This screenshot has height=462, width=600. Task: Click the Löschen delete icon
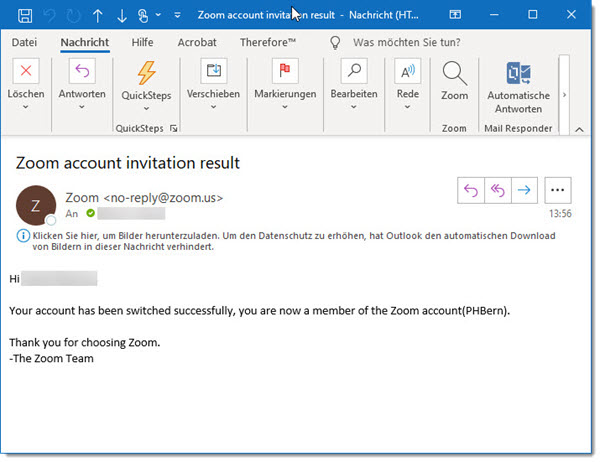pyautogui.click(x=27, y=72)
